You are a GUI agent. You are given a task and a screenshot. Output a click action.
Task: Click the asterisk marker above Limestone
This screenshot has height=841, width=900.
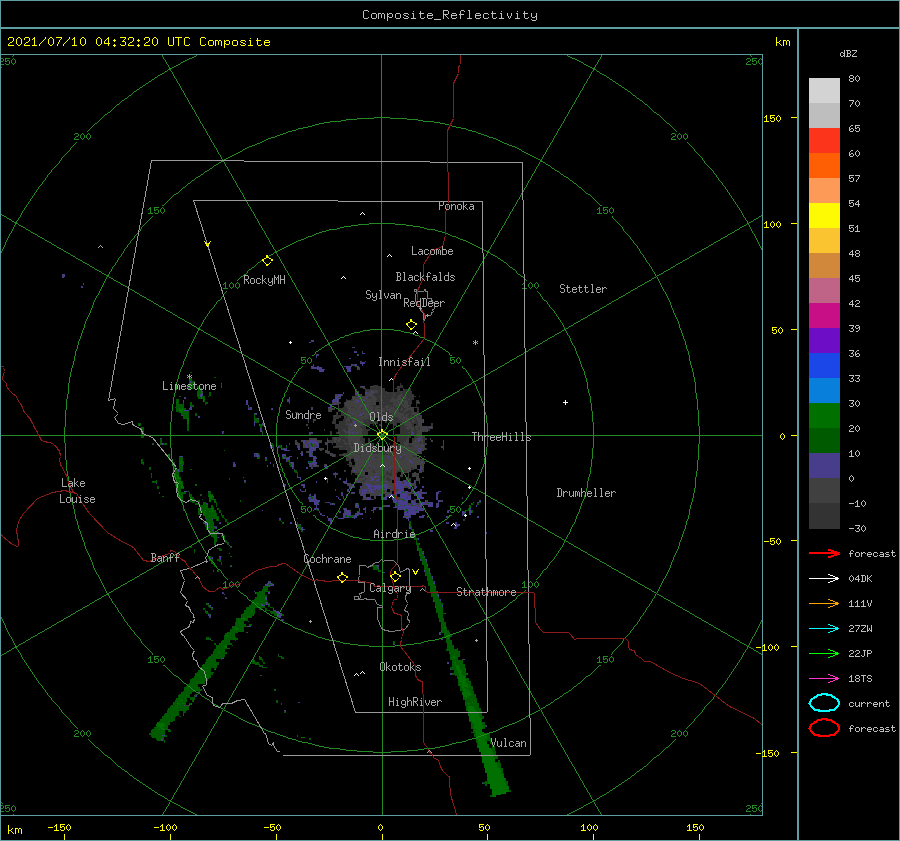[x=189, y=377]
